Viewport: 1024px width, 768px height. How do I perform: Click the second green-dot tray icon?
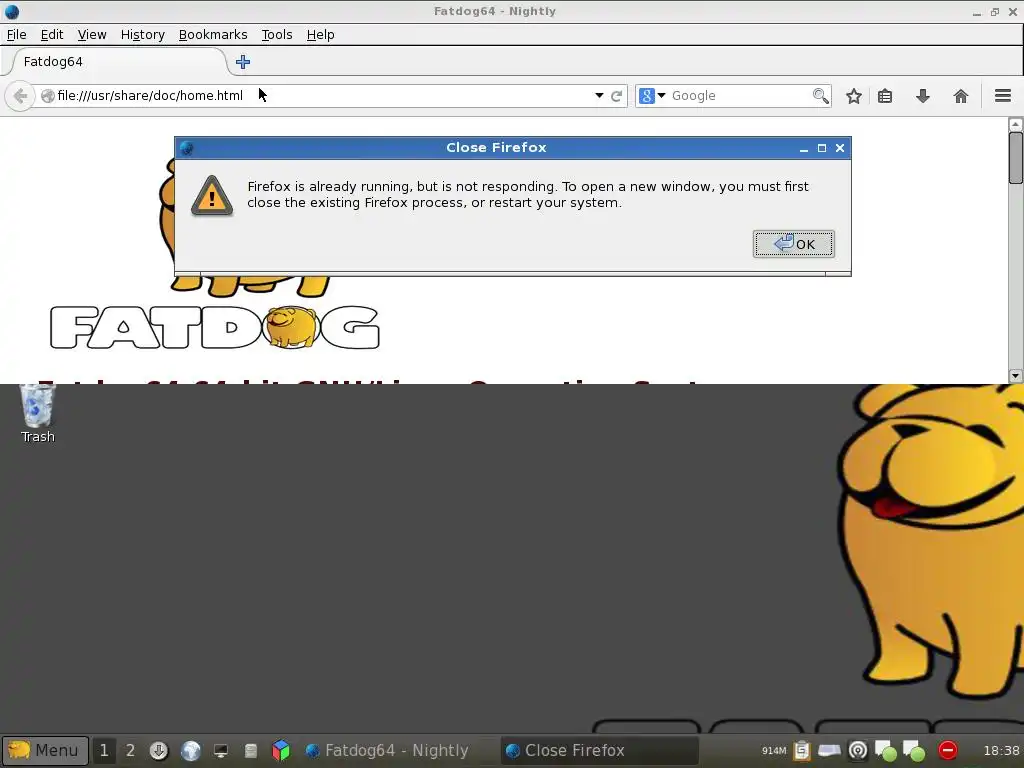click(914, 751)
